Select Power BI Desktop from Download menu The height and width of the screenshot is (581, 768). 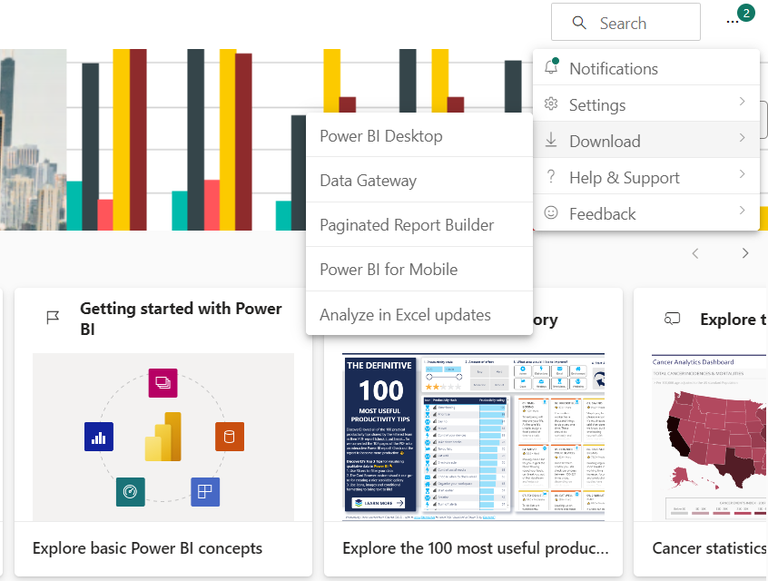381,136
